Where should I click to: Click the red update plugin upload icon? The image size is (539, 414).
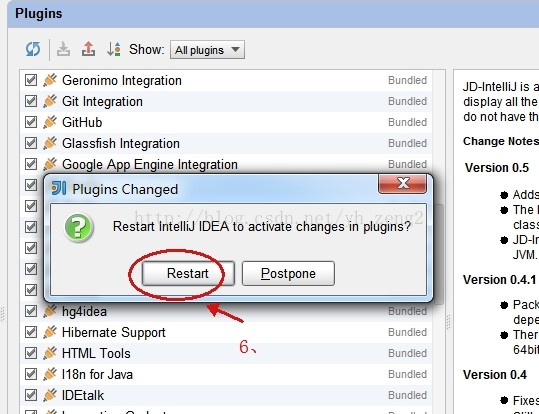click(88, 49)
